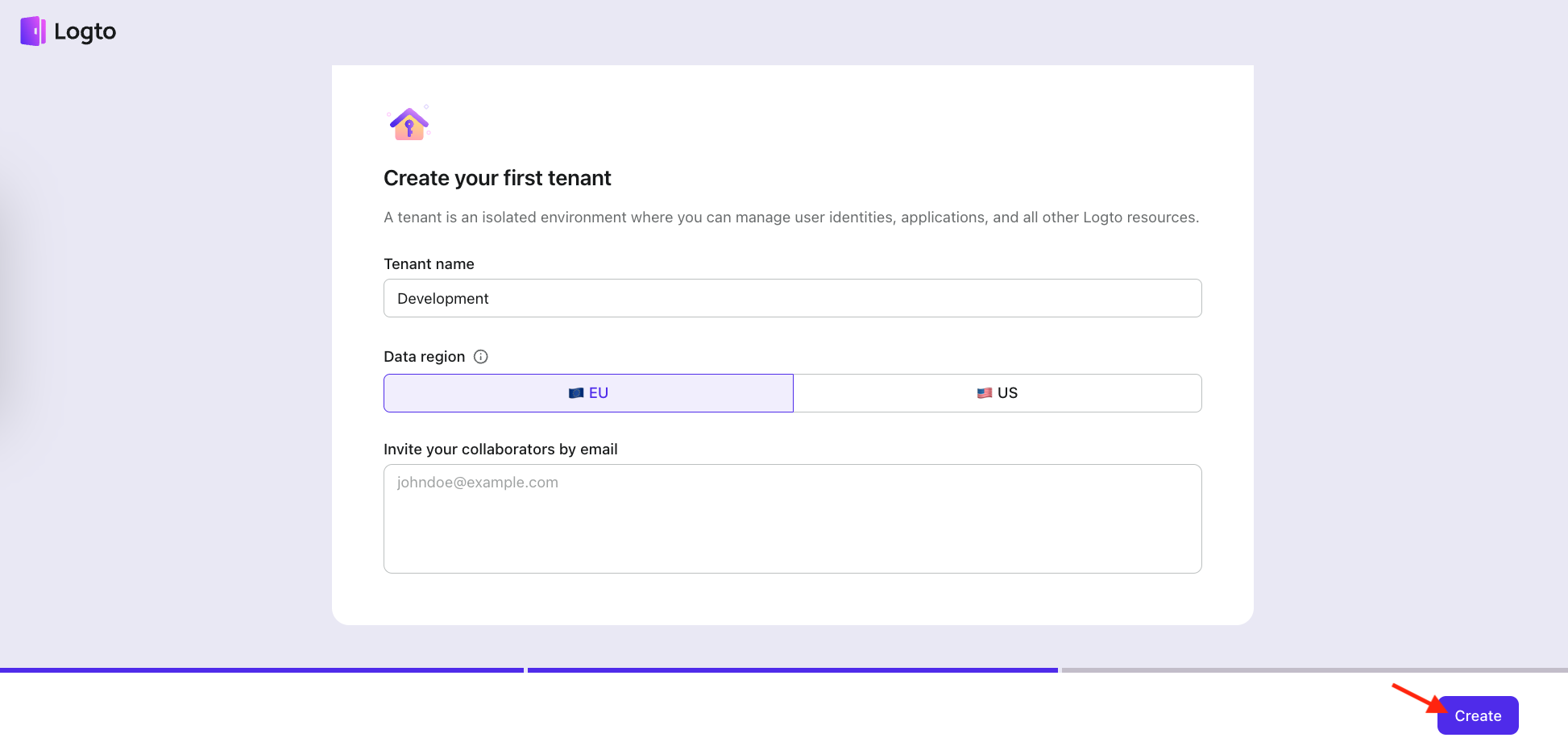The width and height of the screenshot is (1568, 746).
Task: Click the 'Create your first tenant' heading
Action: pos(497,178)
